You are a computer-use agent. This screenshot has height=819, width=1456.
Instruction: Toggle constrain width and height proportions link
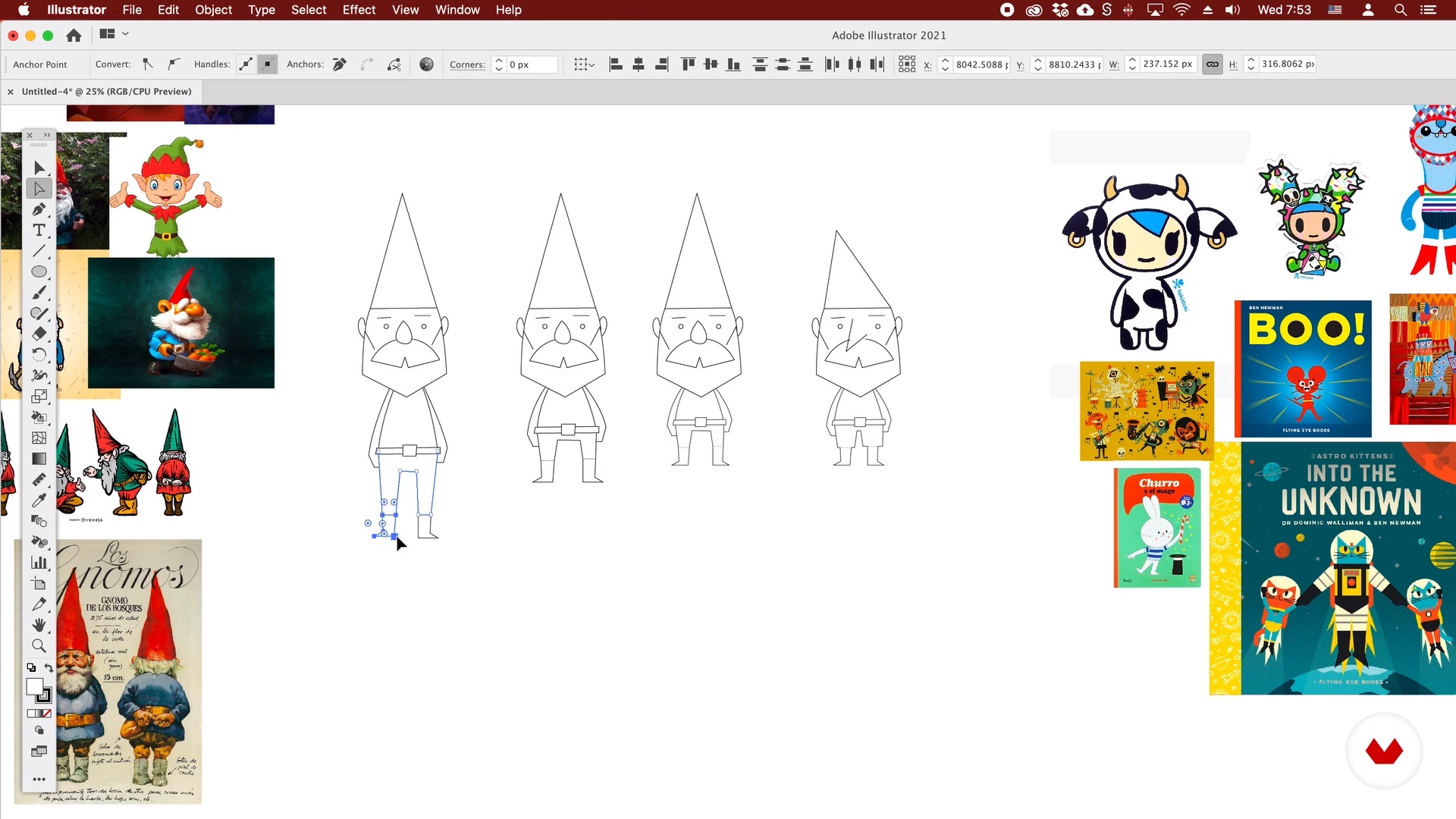point(1212,64)
